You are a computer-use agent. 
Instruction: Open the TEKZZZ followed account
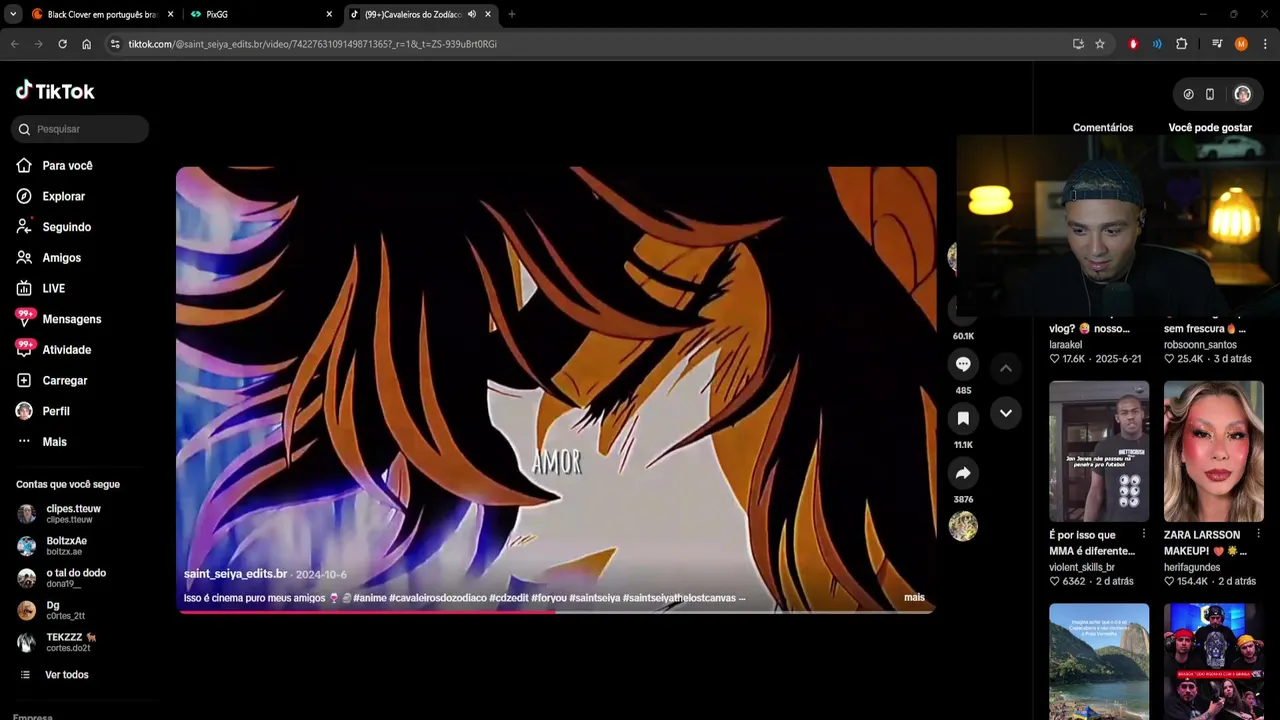tap(57, 642)
